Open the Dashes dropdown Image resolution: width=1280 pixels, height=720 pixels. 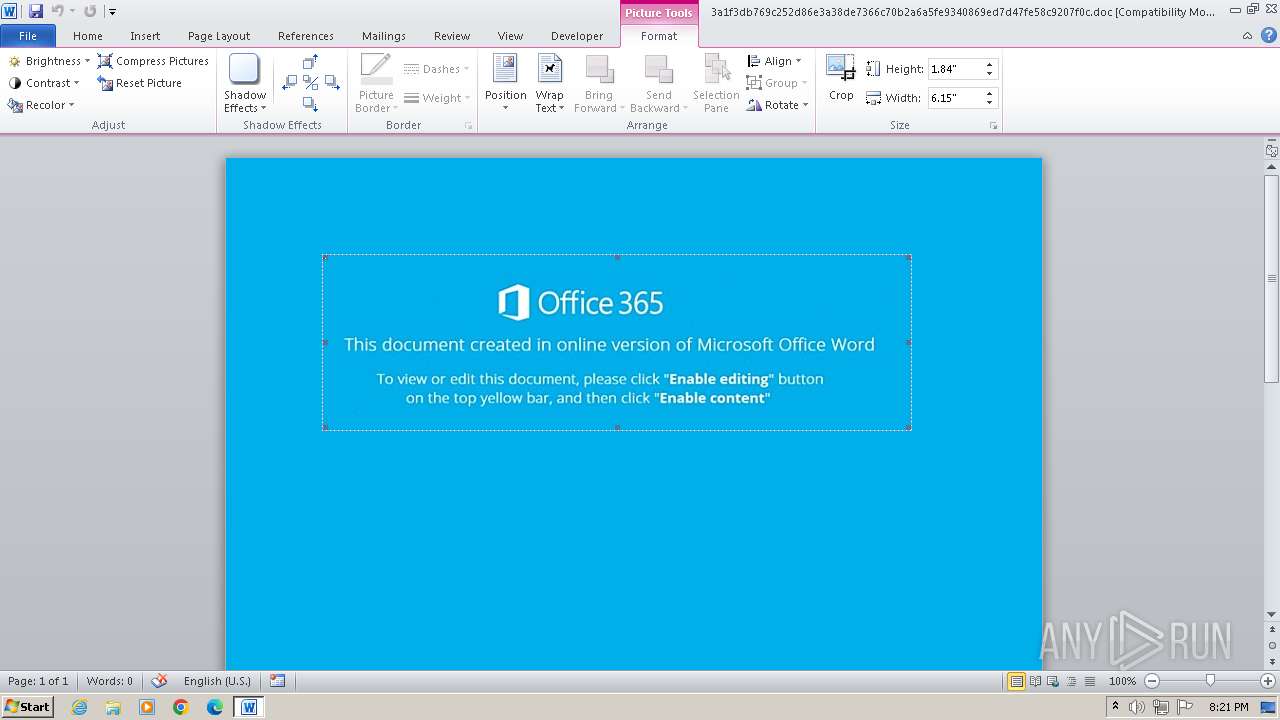coord(437,69)
